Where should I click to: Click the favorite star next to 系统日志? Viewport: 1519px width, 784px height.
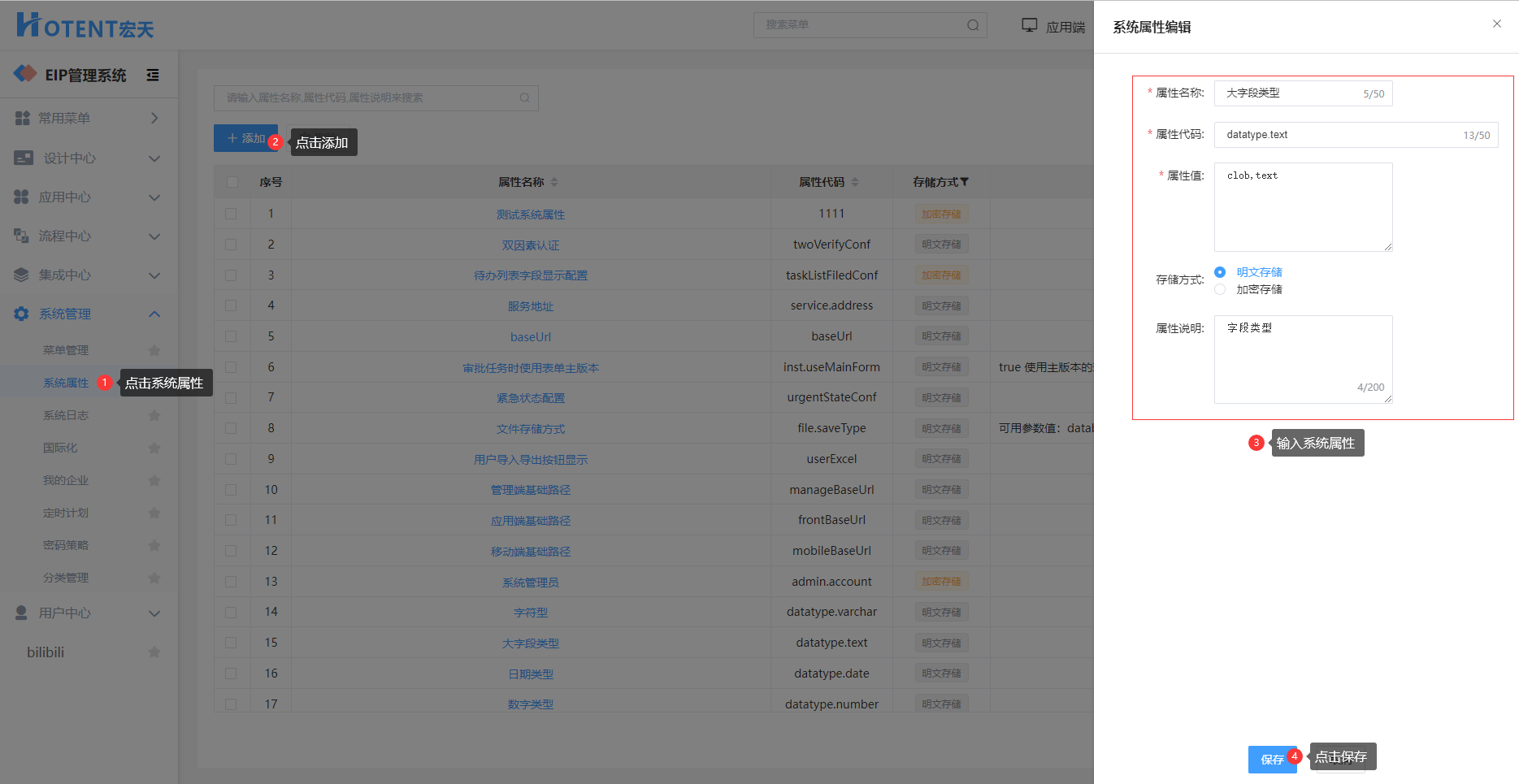154,415
